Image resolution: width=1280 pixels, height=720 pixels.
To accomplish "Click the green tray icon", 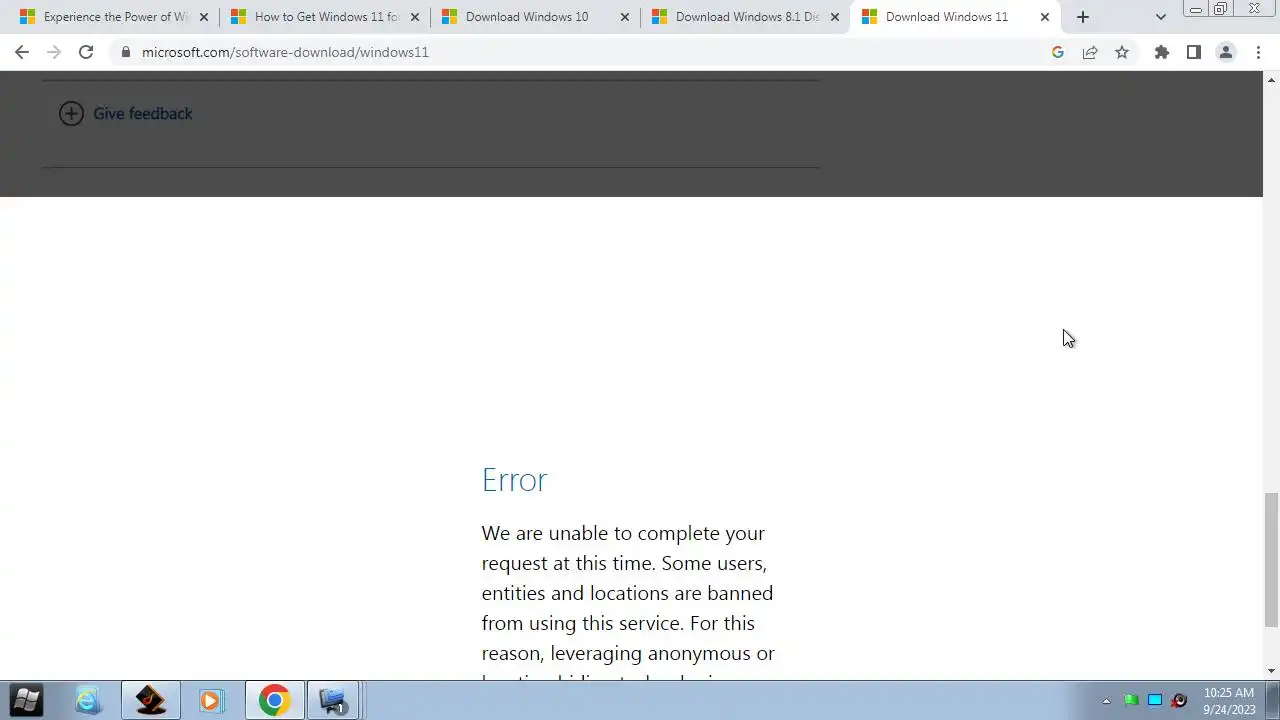I will 1131,700.
